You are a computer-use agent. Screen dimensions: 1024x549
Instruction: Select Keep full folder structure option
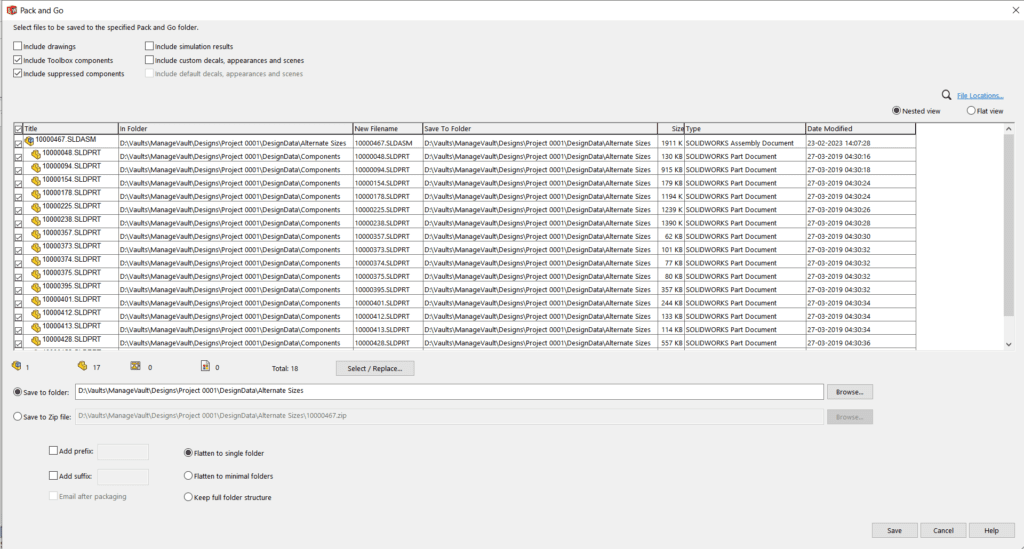[188, 497]
